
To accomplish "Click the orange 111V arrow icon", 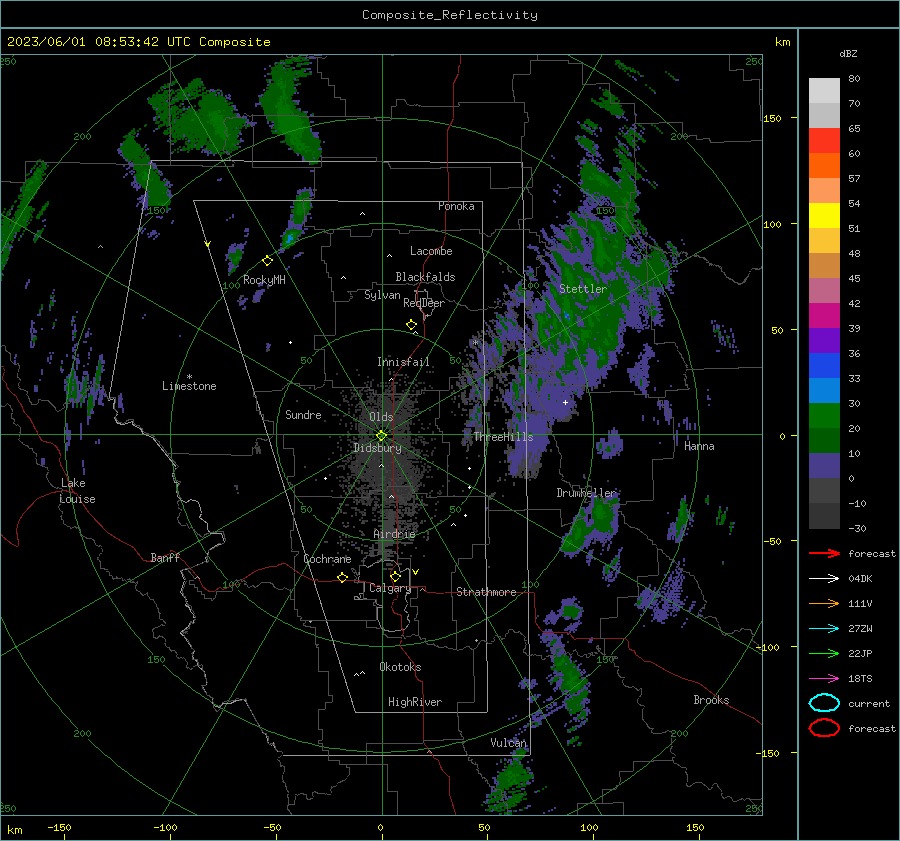I will coord(824,603).
